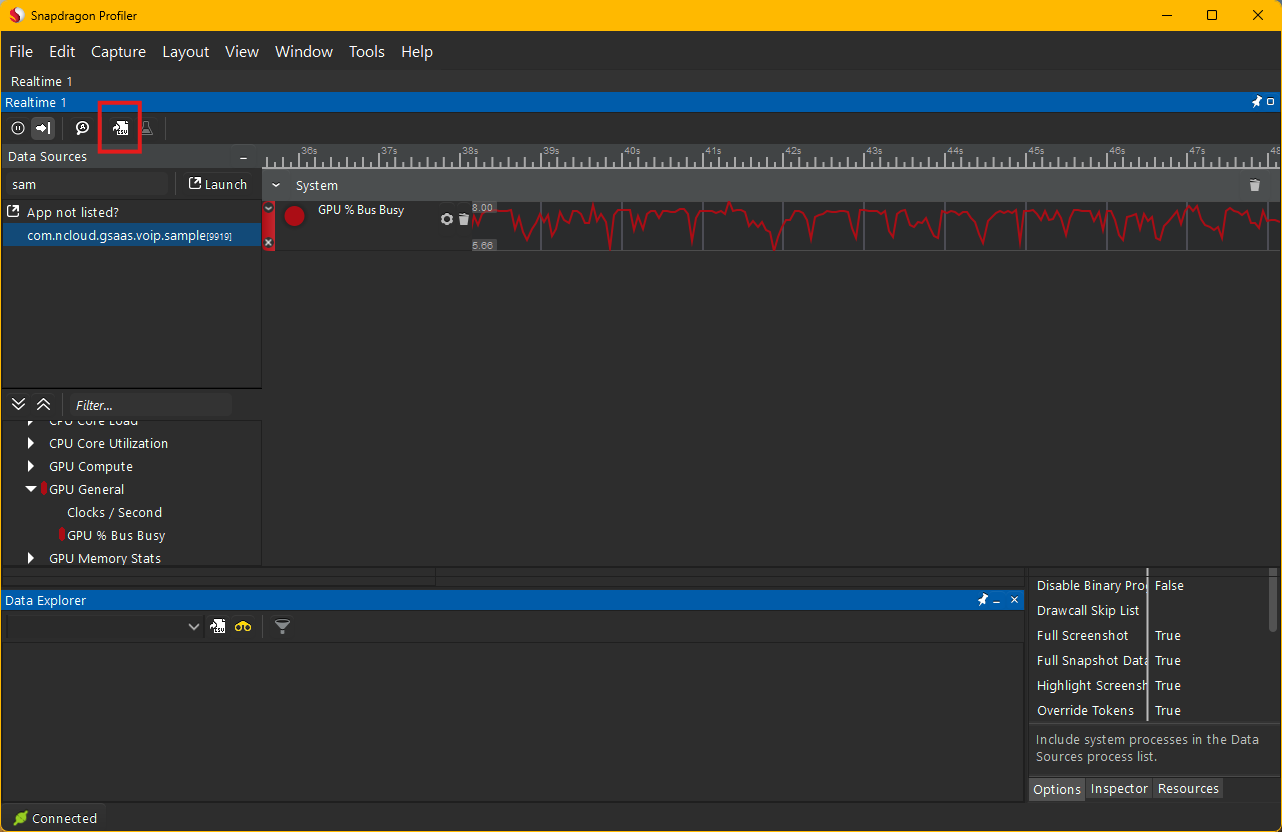Open the Data Explorer filter funnel
1282x832 pixels.
(x=283, y=626)
